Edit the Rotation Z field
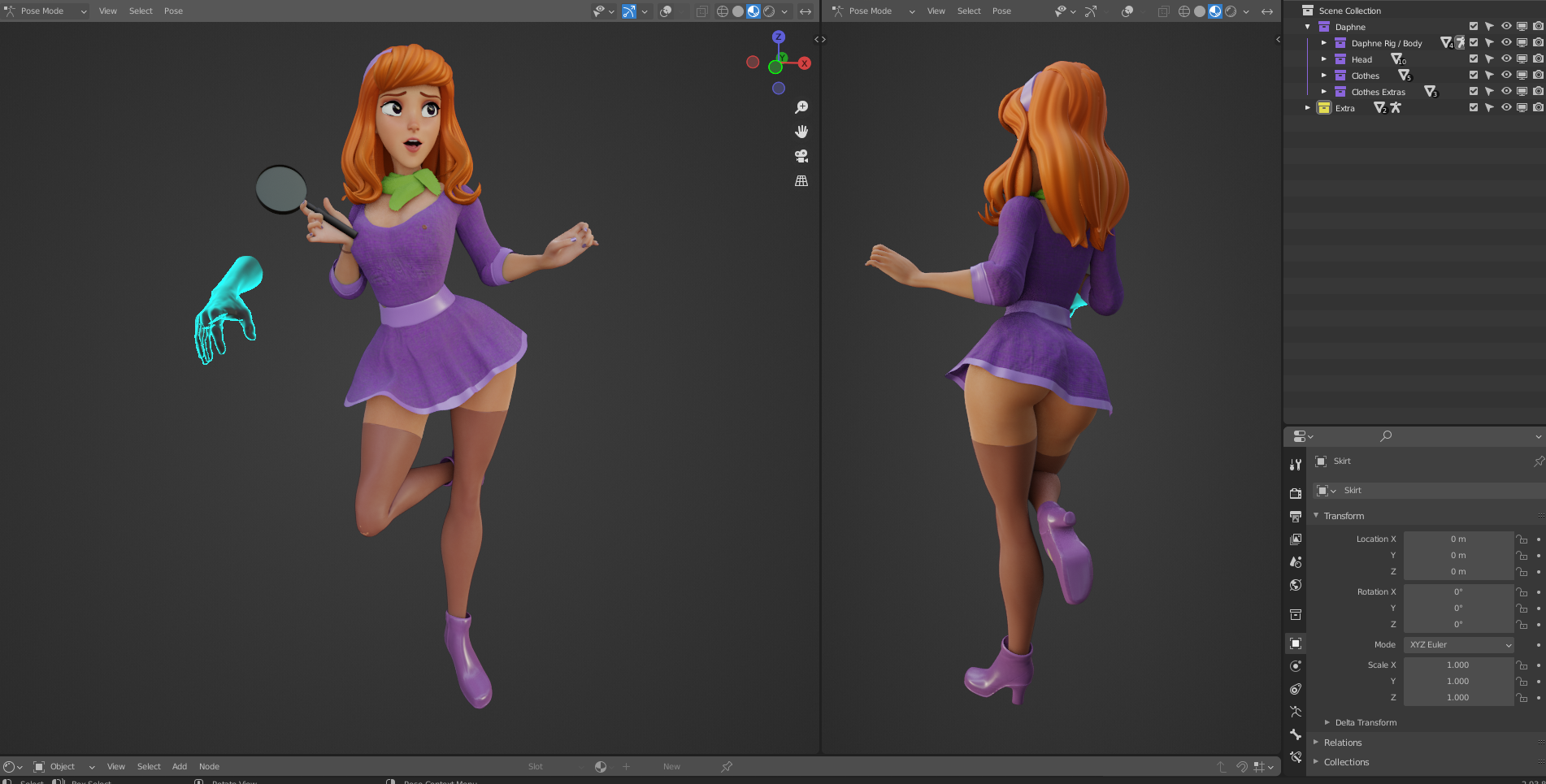The width and height of the screenshot is (1546, 784). click(x=1458, y=625)
